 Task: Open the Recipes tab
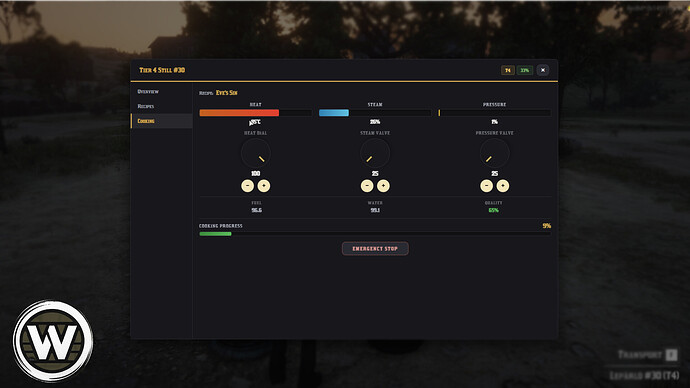point(161,106)
